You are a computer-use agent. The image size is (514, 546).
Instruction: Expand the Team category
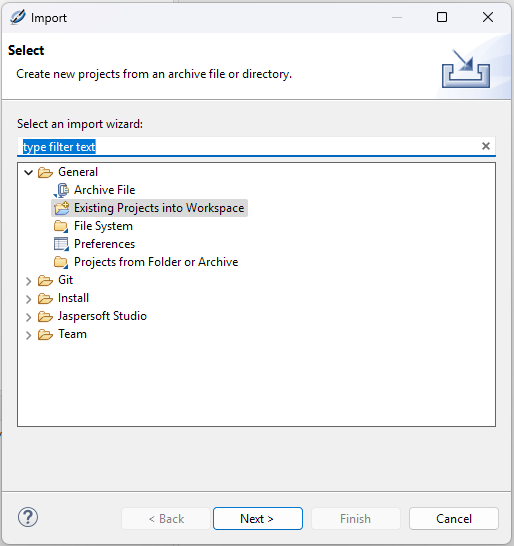(x=29, y=335)
